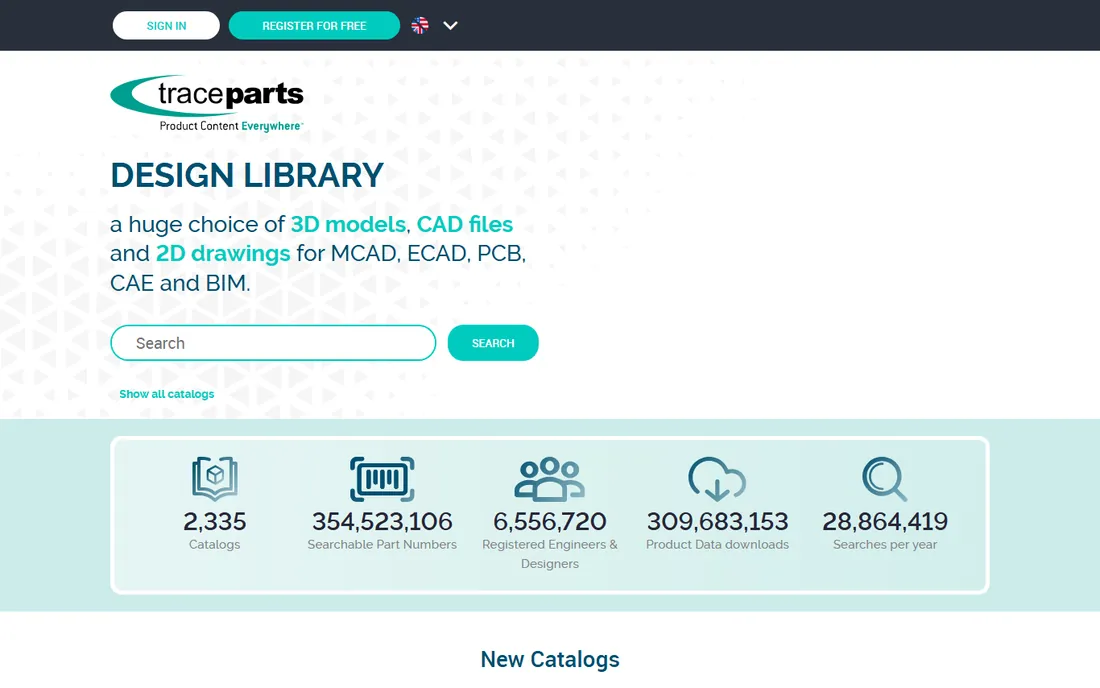Open the TraceParts logo homepage

[207, 104]
